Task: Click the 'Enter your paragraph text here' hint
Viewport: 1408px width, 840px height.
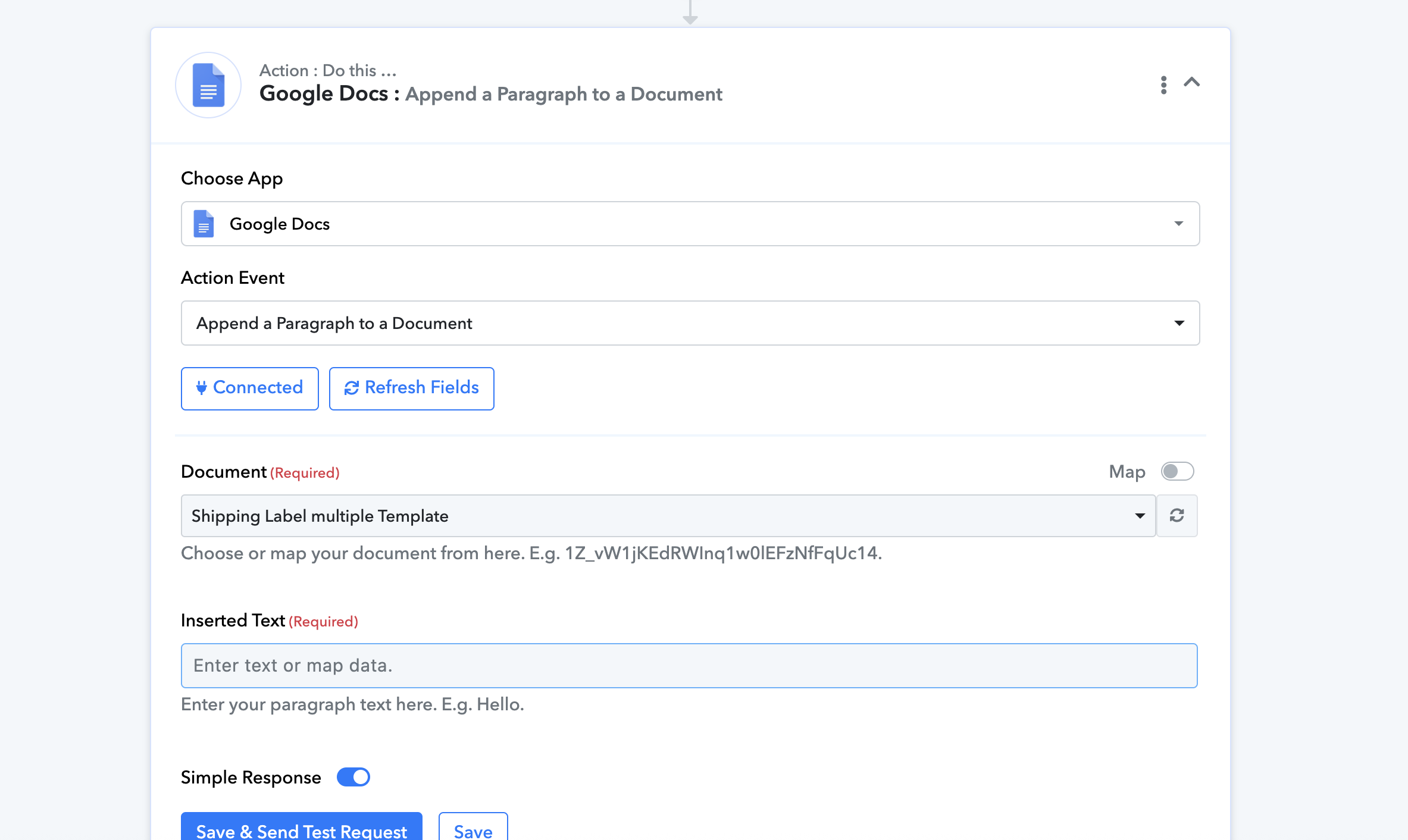Action: 352,704
